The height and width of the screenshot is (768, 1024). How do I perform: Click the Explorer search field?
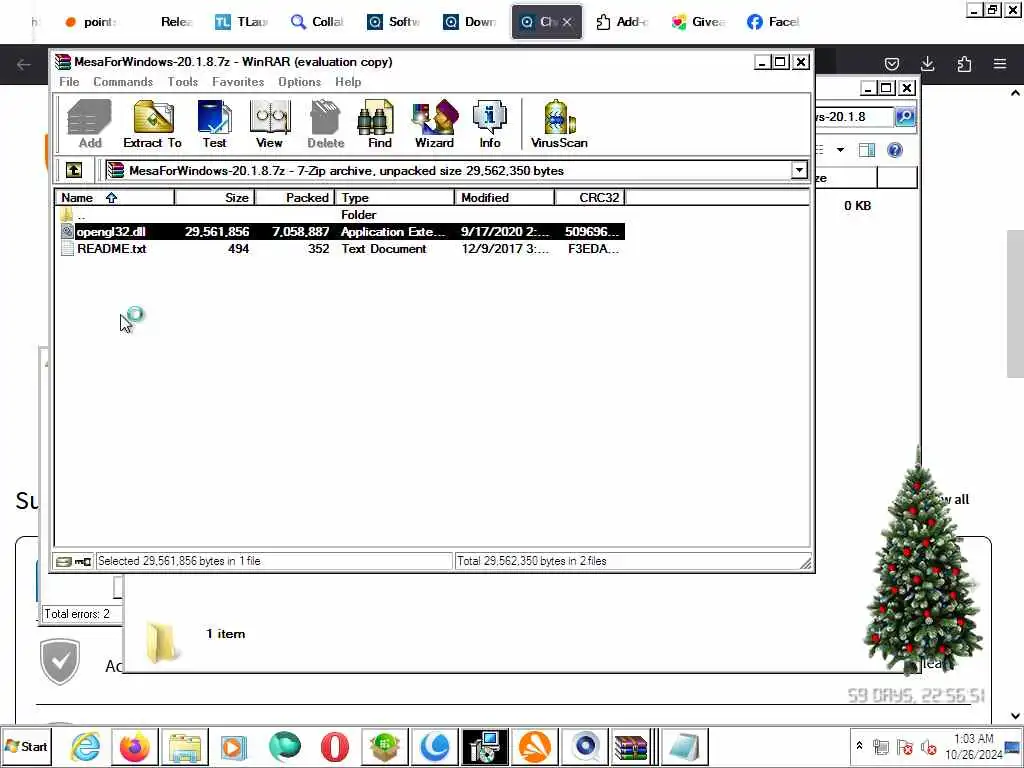click(x=854, y=117)
